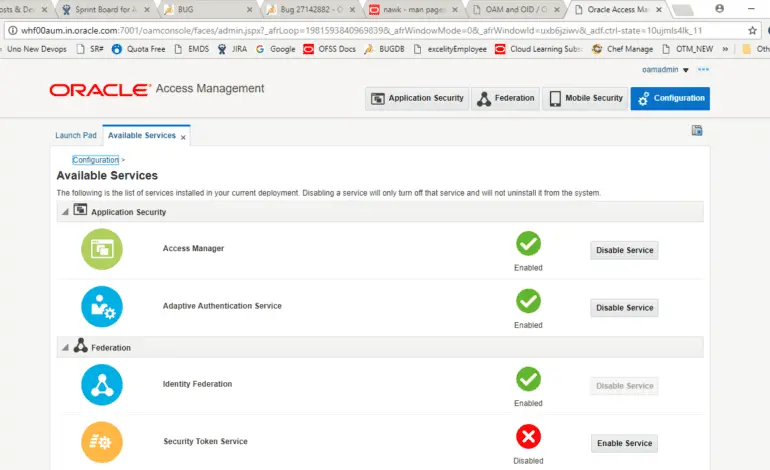Screen dimensions: 770x470
Task: Open the three-dots menu near oamadmin
Action: point(703,69)
